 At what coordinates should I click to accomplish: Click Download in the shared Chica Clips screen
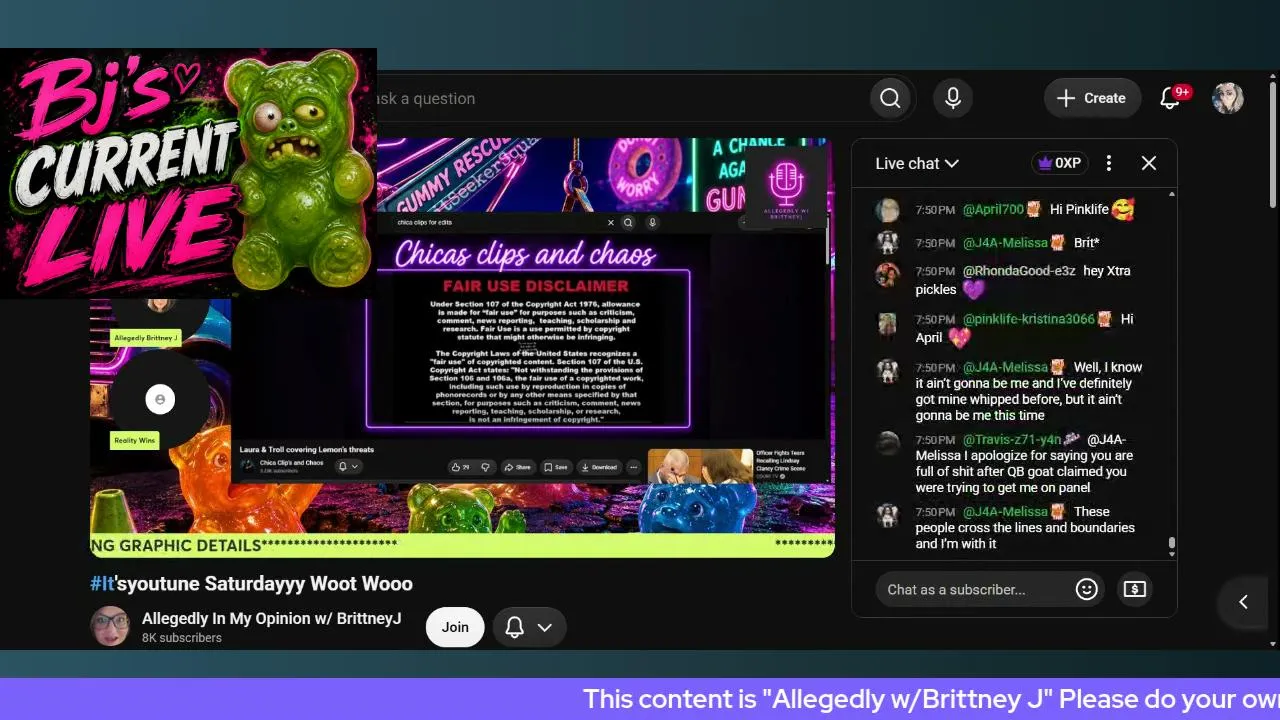click(x=599, y=467)
